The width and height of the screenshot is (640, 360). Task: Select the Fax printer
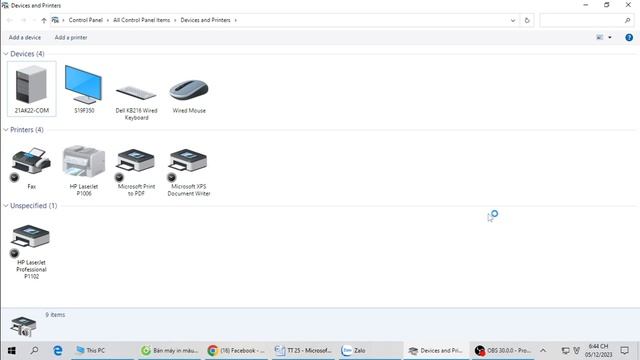[x=31, y=168]
